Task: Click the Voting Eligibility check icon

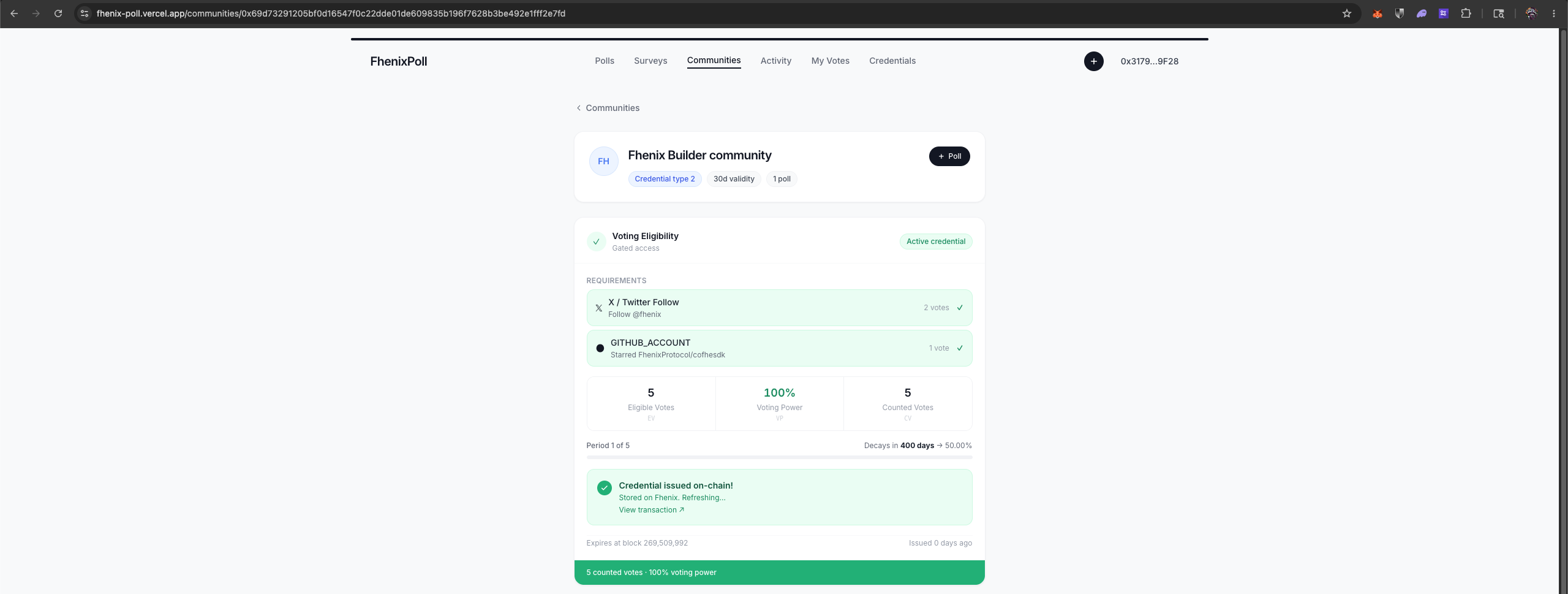Action: point(596,242)
